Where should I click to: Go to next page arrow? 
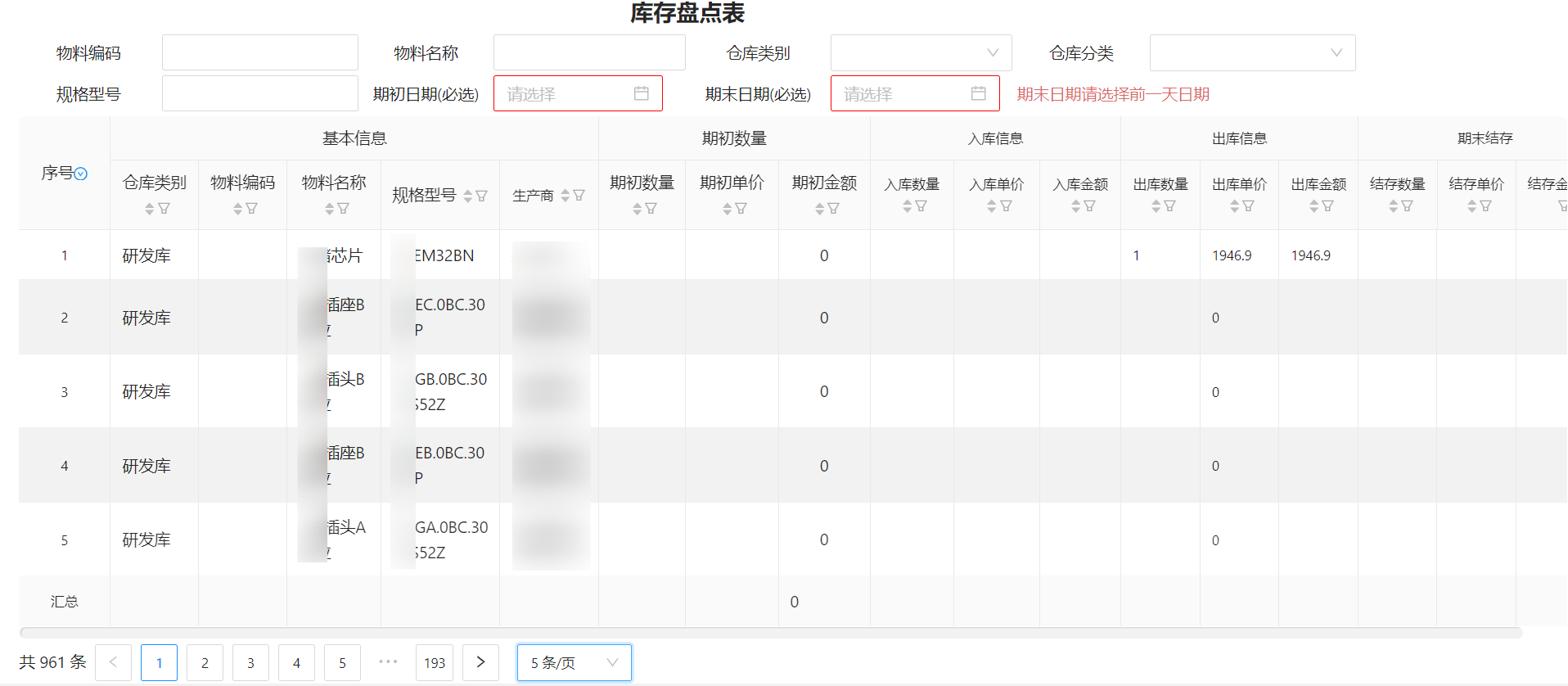click(x=480, y=662)
